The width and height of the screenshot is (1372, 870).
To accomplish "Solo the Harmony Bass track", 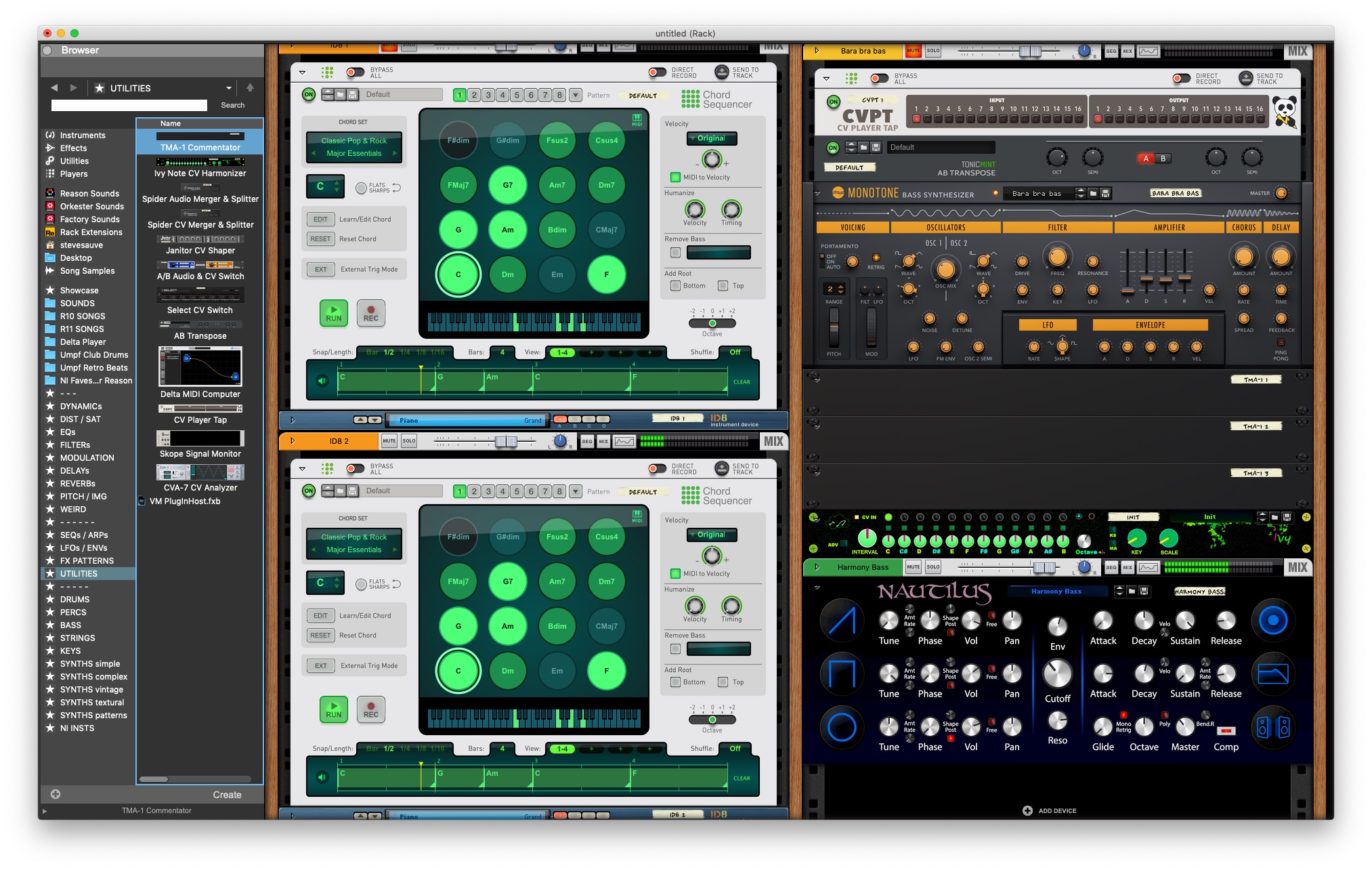I will pos(933,567).
